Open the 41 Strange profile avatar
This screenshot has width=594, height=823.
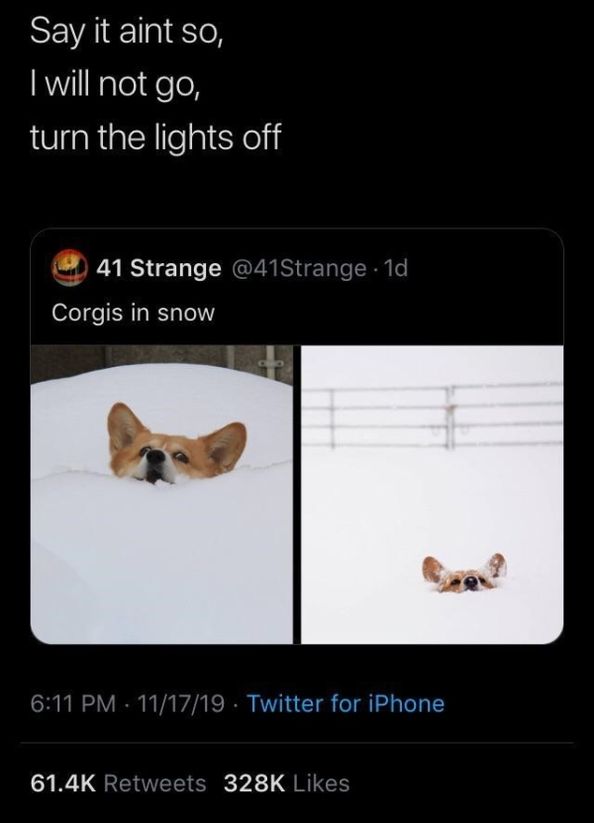point(69,267)
